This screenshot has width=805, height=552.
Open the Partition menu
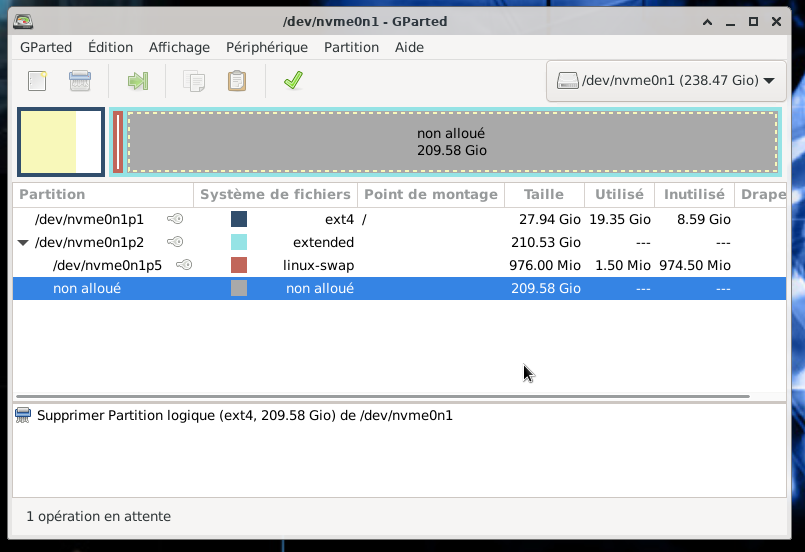[351, 47]
